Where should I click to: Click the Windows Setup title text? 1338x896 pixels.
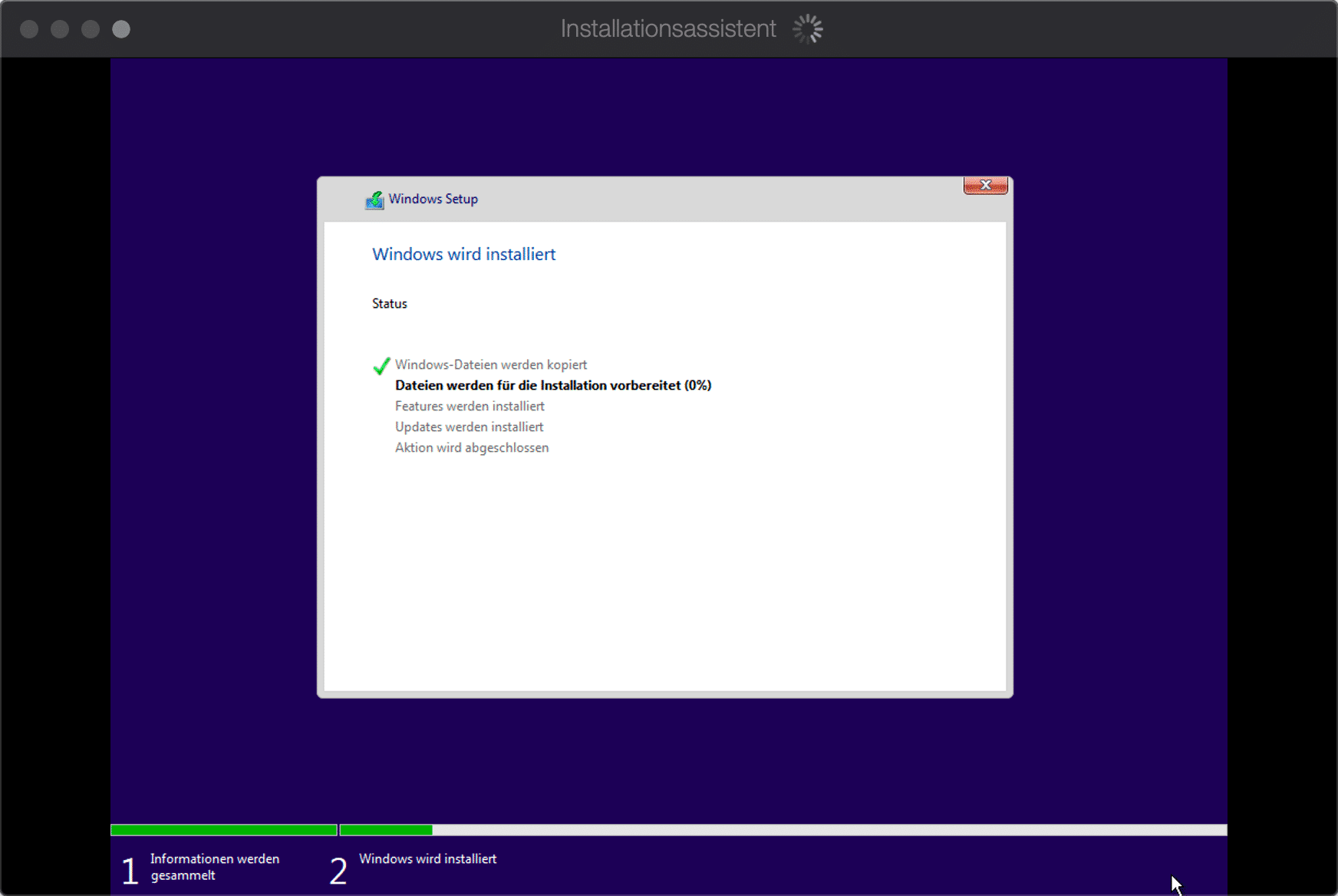click(x=433, y=199)
